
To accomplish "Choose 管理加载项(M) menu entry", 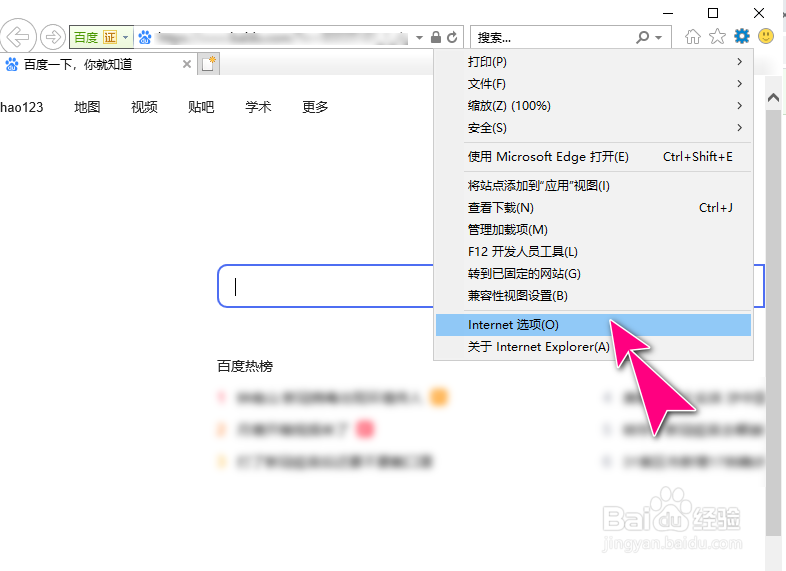I will 594,230.
